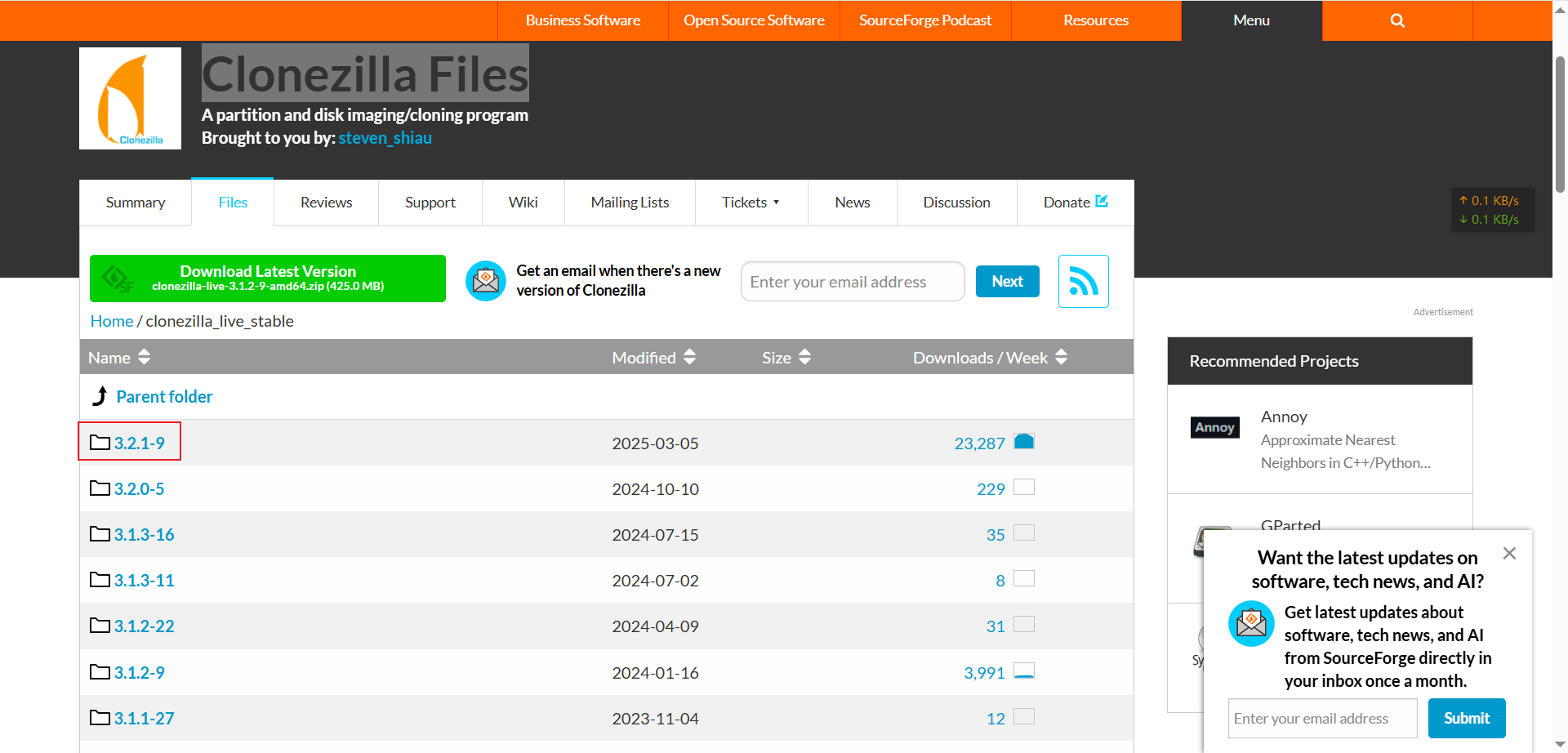The height and width of the screenshot is (753, 1568).
Task: Click the Next button for email signup
Action: (x=1008, y=282)
